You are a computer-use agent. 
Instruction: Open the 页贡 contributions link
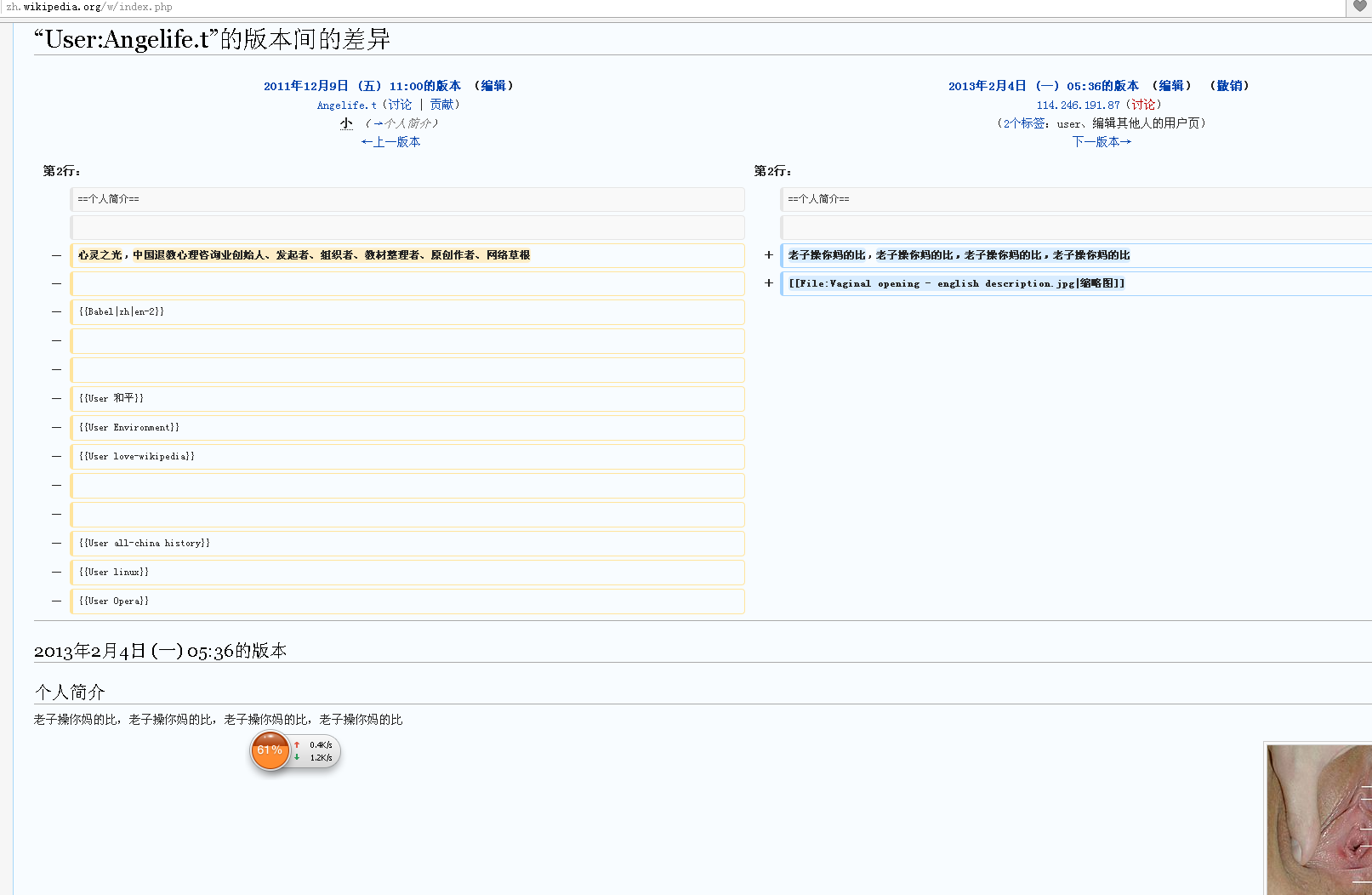coord(442,104)
